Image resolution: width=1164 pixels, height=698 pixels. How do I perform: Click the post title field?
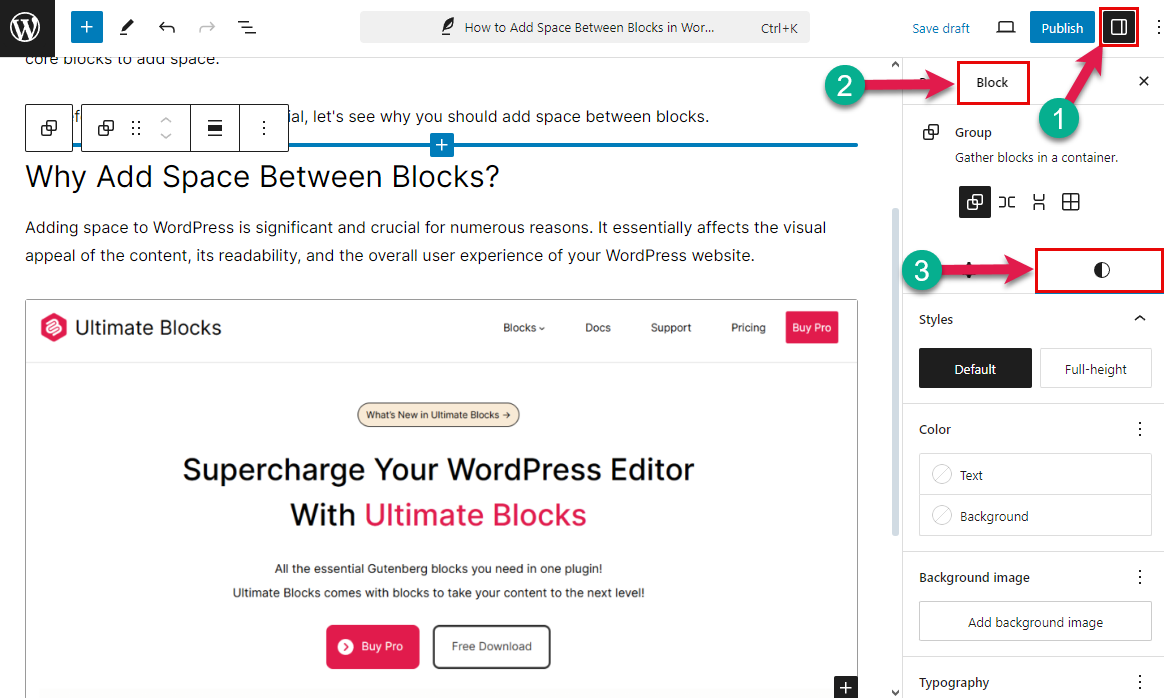pyautogui.click(x=585, y=27)
